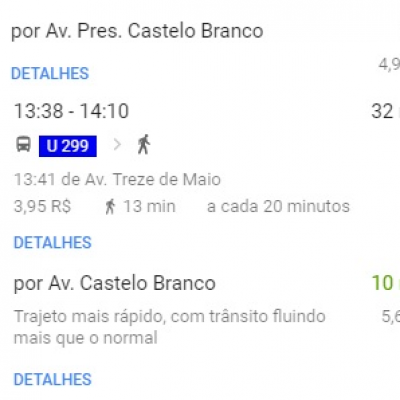The width and height of the screenshot is (400, 400).
Task: Click the green 10 minute duration label
Action: click(x=386, y=283)
